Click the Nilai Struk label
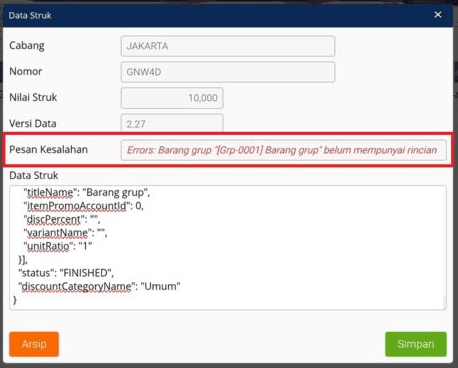The height and width of the screenshot is (368, 458). [x=33, y=97]
